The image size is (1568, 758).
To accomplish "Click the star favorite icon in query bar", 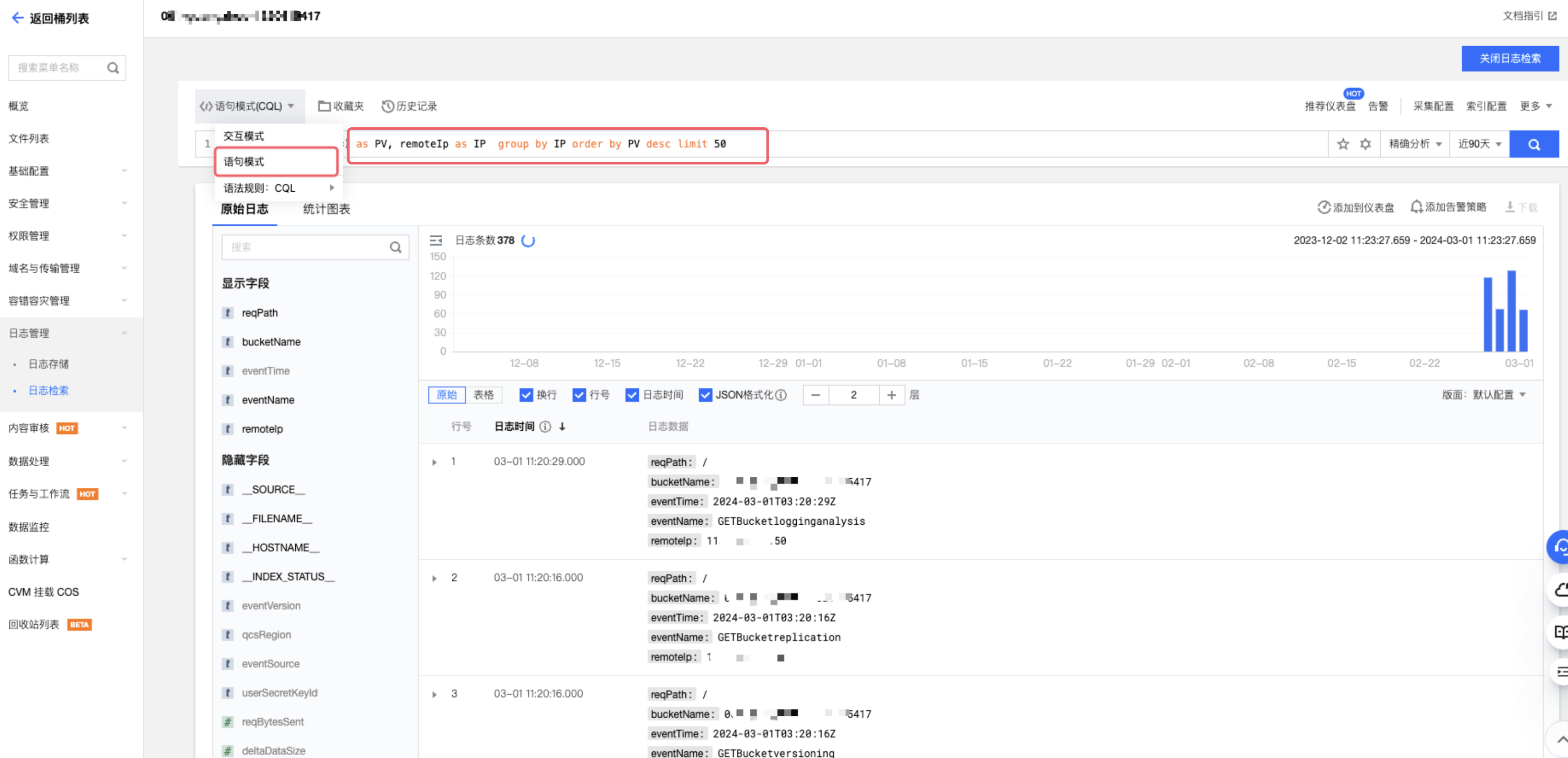I will click(x=1343, y=144).
